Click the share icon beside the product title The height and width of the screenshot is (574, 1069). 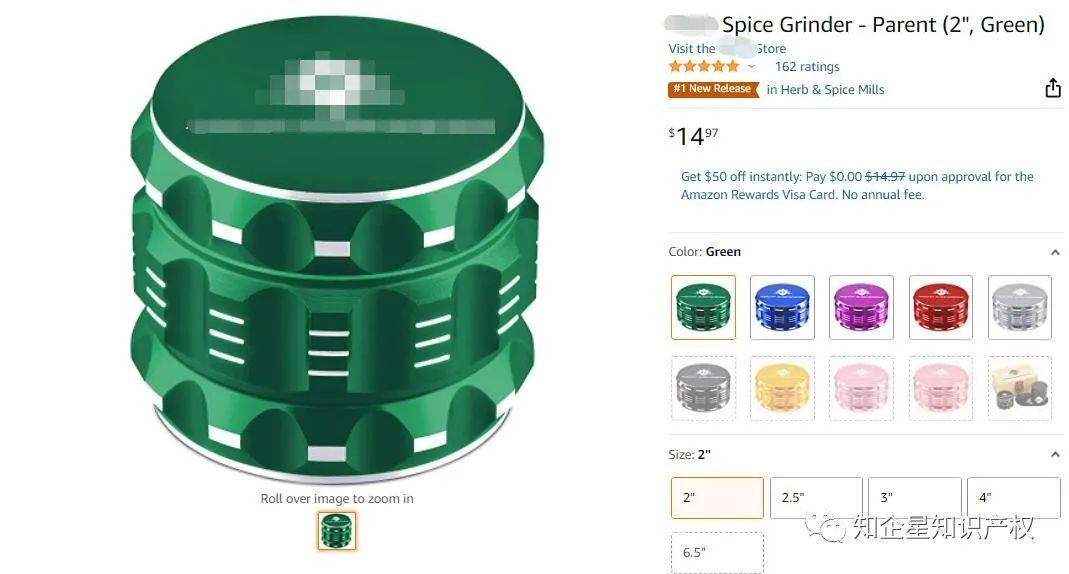click(1053, 88)
